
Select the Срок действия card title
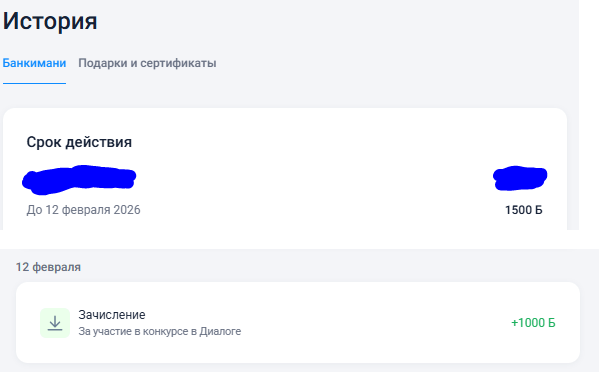pyautogui.click(x=79, y=142)
